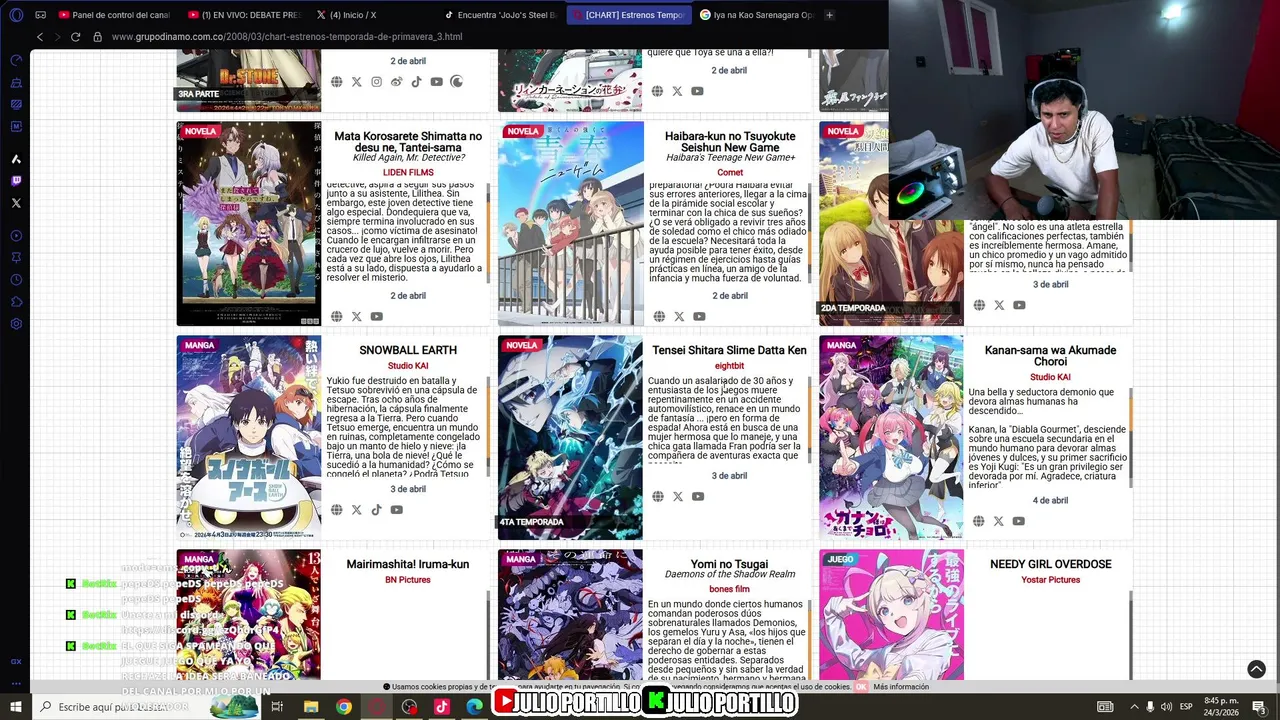This screenshot has width=1280, height=720.
Task: Open the YouTube icon for Haibara-kun
Action: click(x=698, y=316)
